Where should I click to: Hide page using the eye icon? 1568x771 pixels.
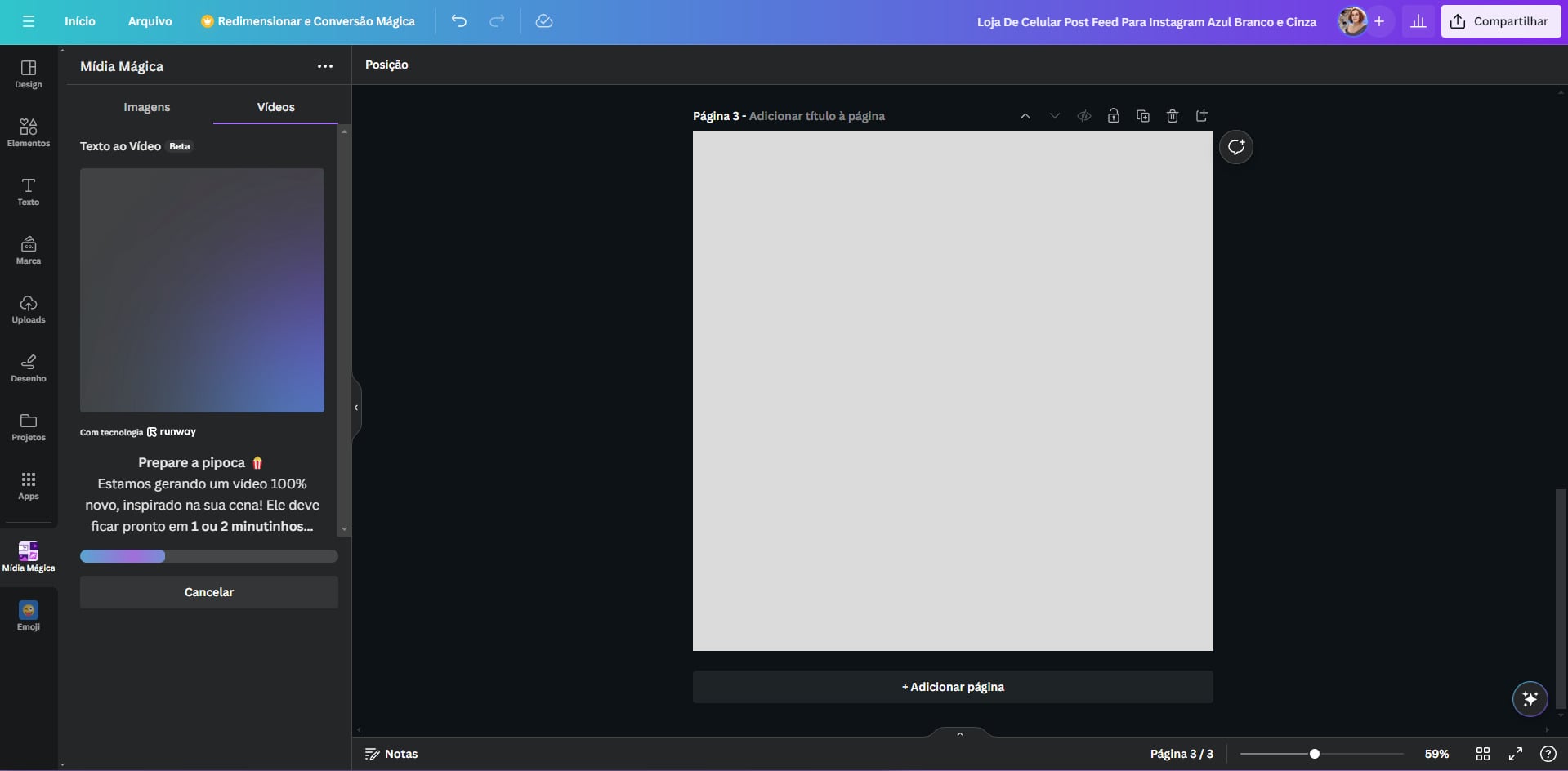click(1084, 116)
